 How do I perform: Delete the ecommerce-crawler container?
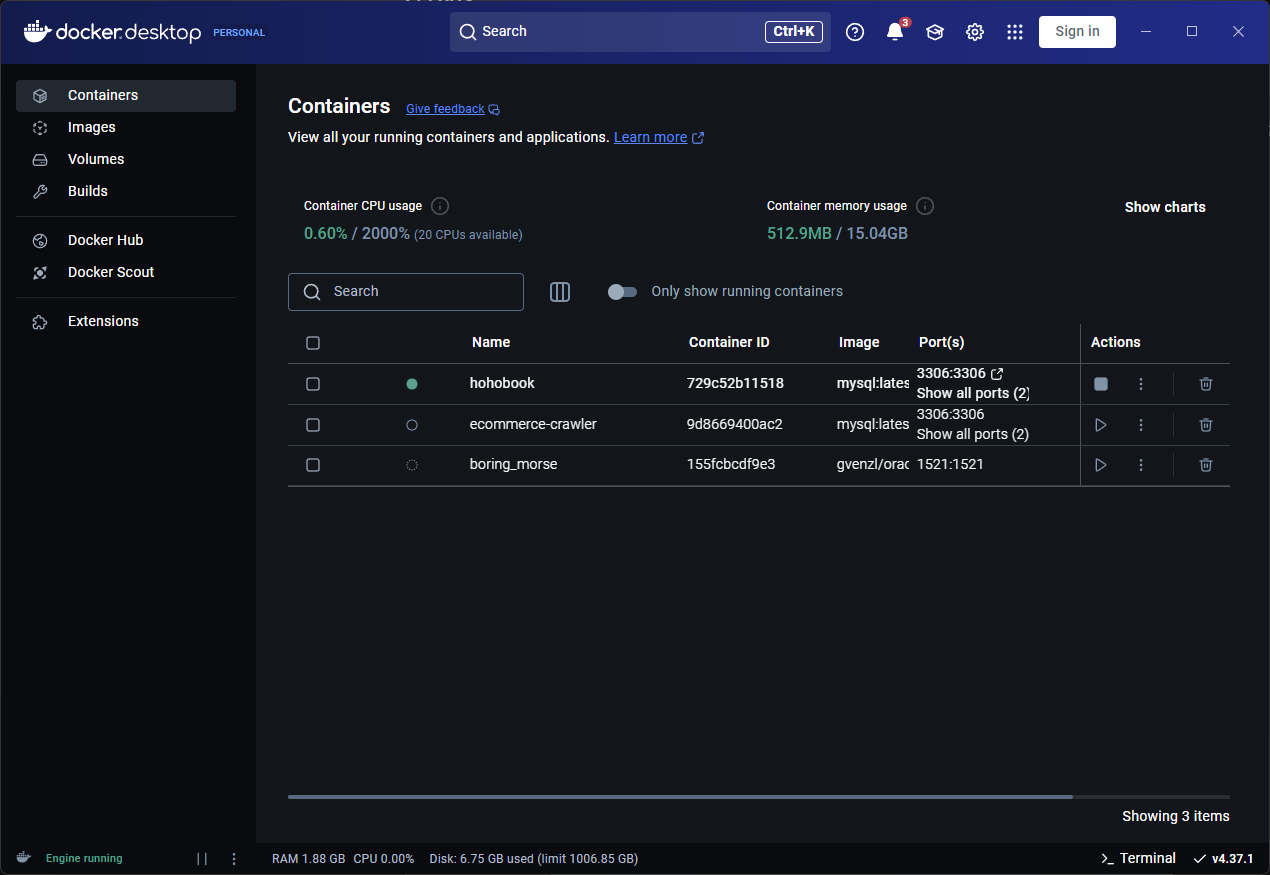(1206, 425)
